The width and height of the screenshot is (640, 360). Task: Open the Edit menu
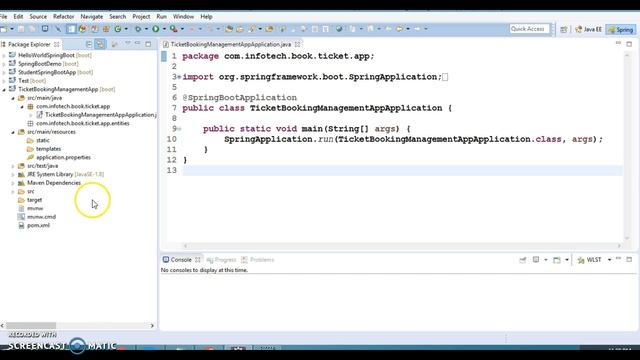click(x=18, y=17)
